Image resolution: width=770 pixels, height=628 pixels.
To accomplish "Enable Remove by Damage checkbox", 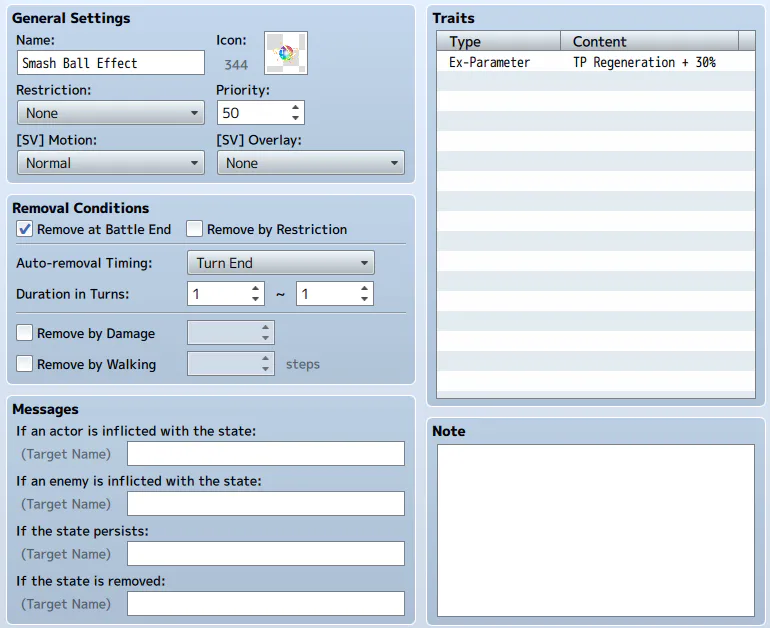I will [x=25, y=333].
